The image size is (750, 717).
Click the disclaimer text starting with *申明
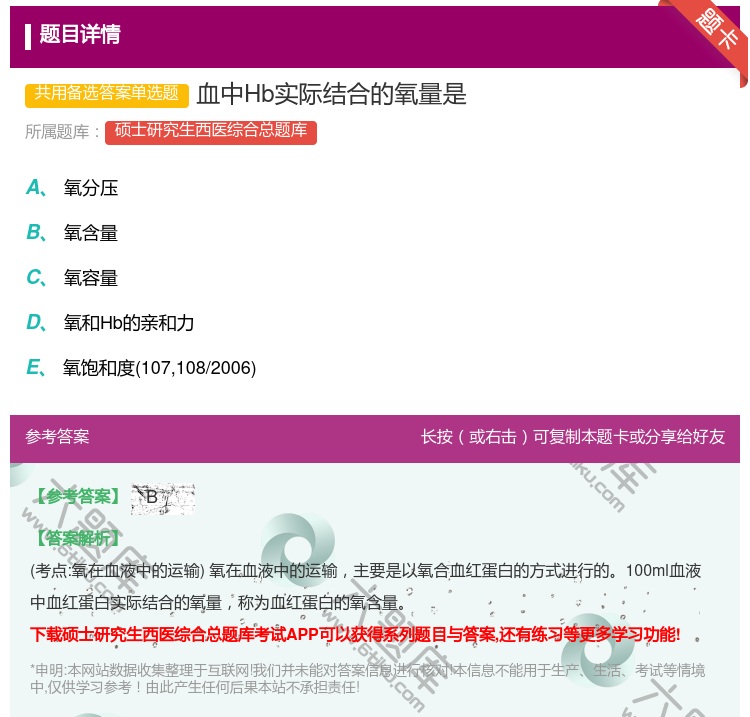[367, 679]
